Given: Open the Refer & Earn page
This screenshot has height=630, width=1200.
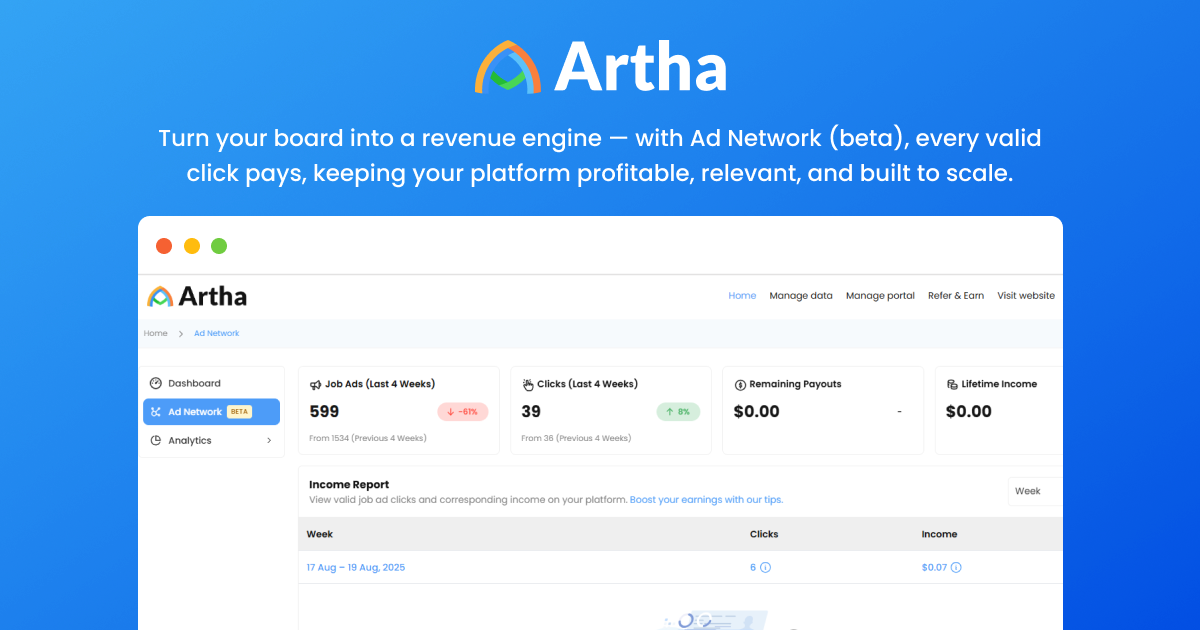Looking at the screenshot, I should [x=955, y=295].
